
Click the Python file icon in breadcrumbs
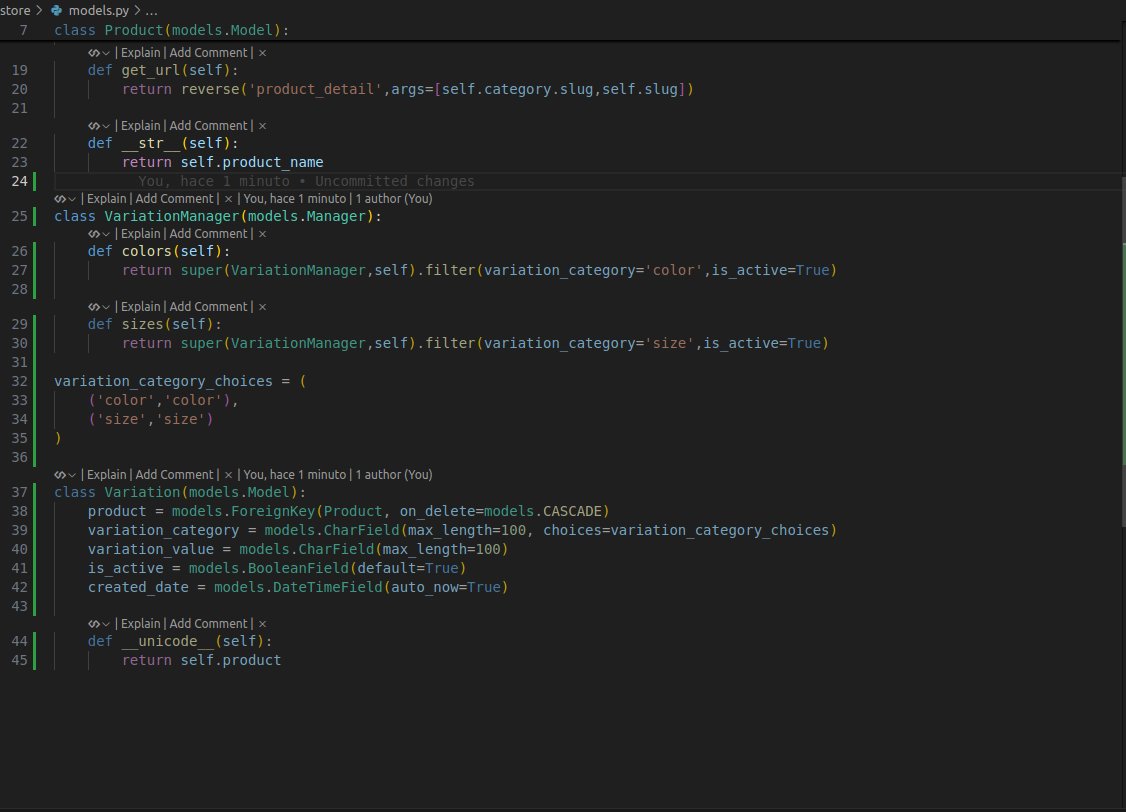pos(57,11)
